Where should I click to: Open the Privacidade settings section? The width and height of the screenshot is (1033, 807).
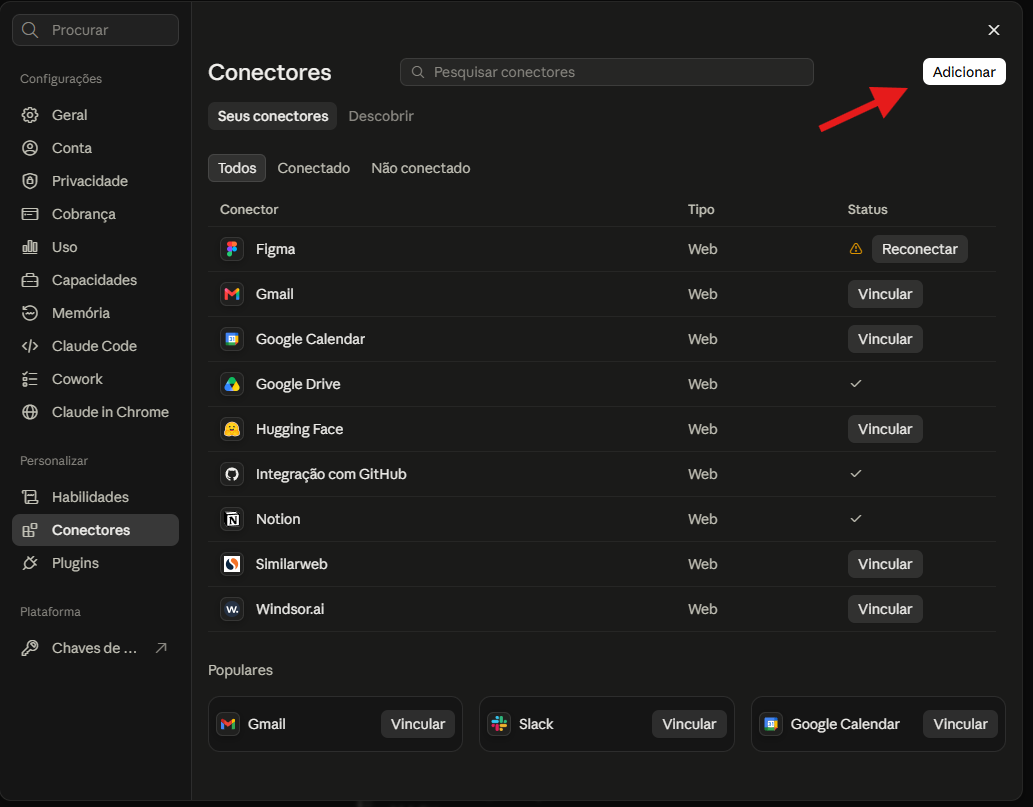click(96, 181)
